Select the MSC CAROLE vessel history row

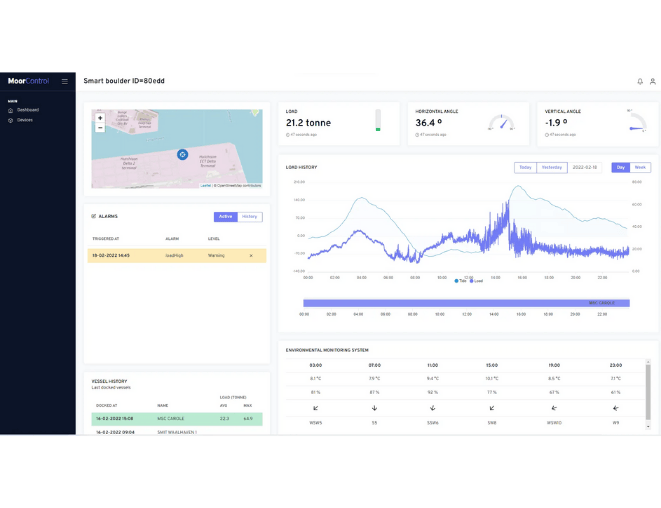pyautogui.click(x=175, y=419)
